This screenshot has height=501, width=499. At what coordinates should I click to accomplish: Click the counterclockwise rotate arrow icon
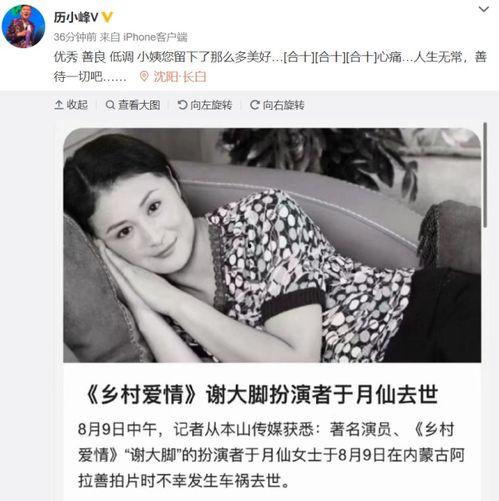182,105
